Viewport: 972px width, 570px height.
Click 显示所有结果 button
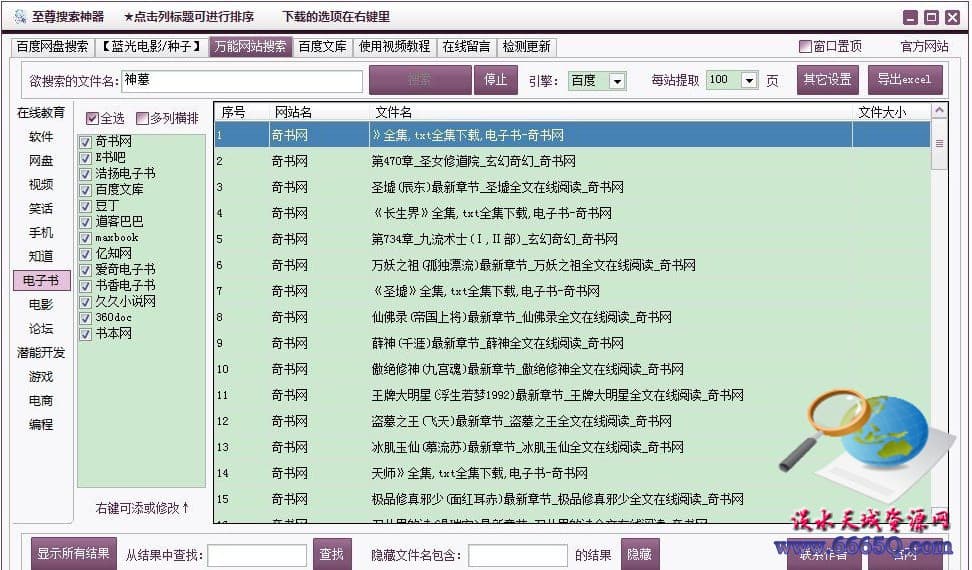pyautogui.click(x=74, y=554)
